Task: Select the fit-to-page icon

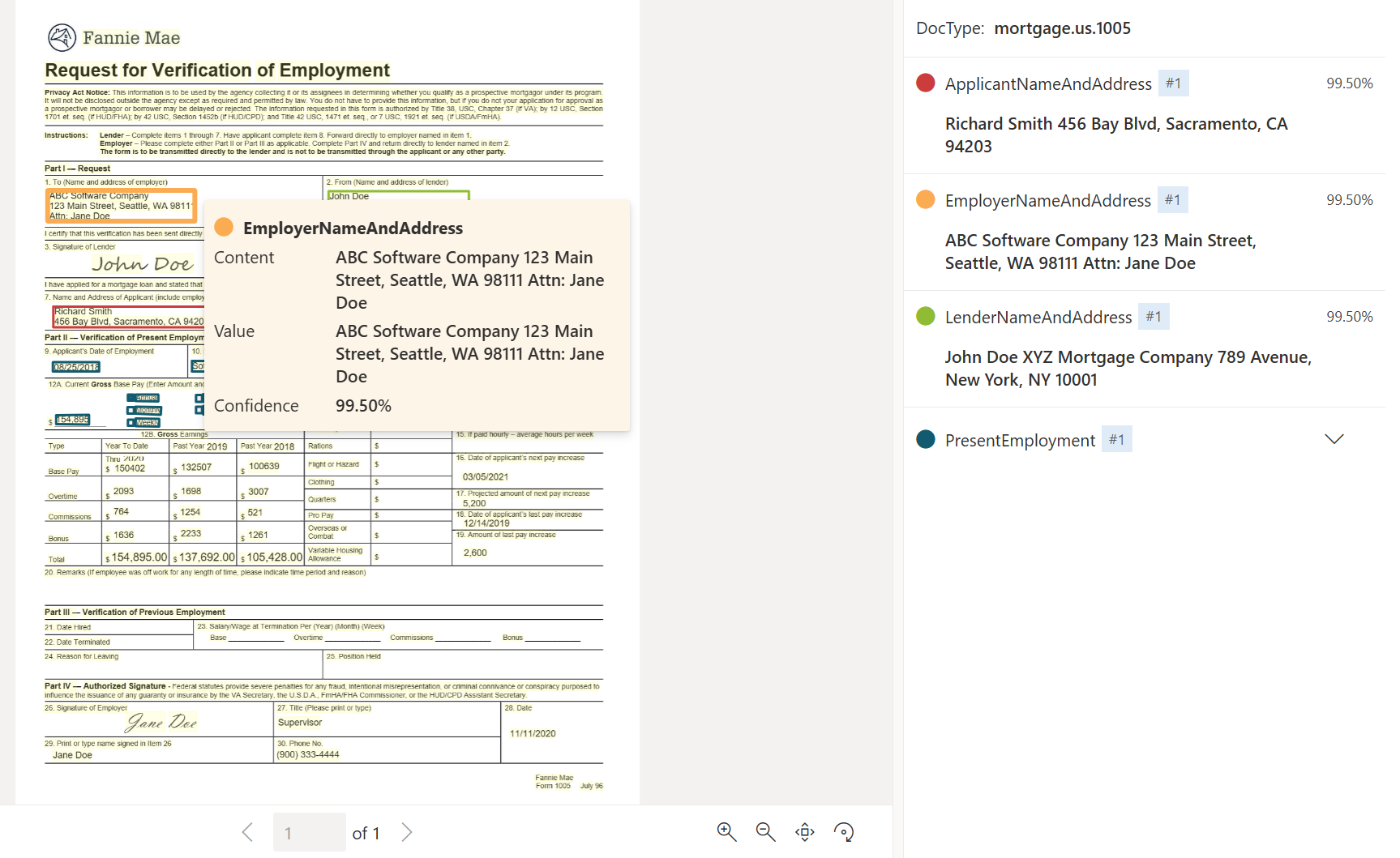Action: (804, 832)
